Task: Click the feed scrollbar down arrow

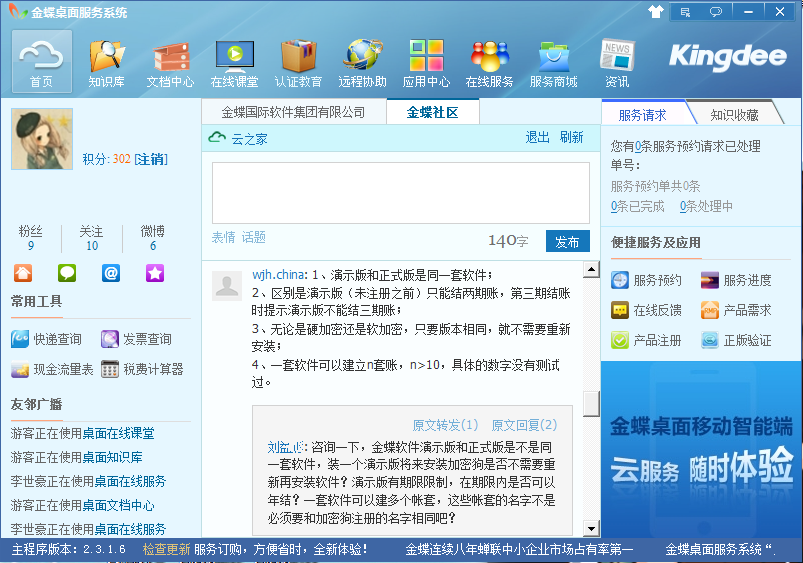Action: [x=591, y=528]
